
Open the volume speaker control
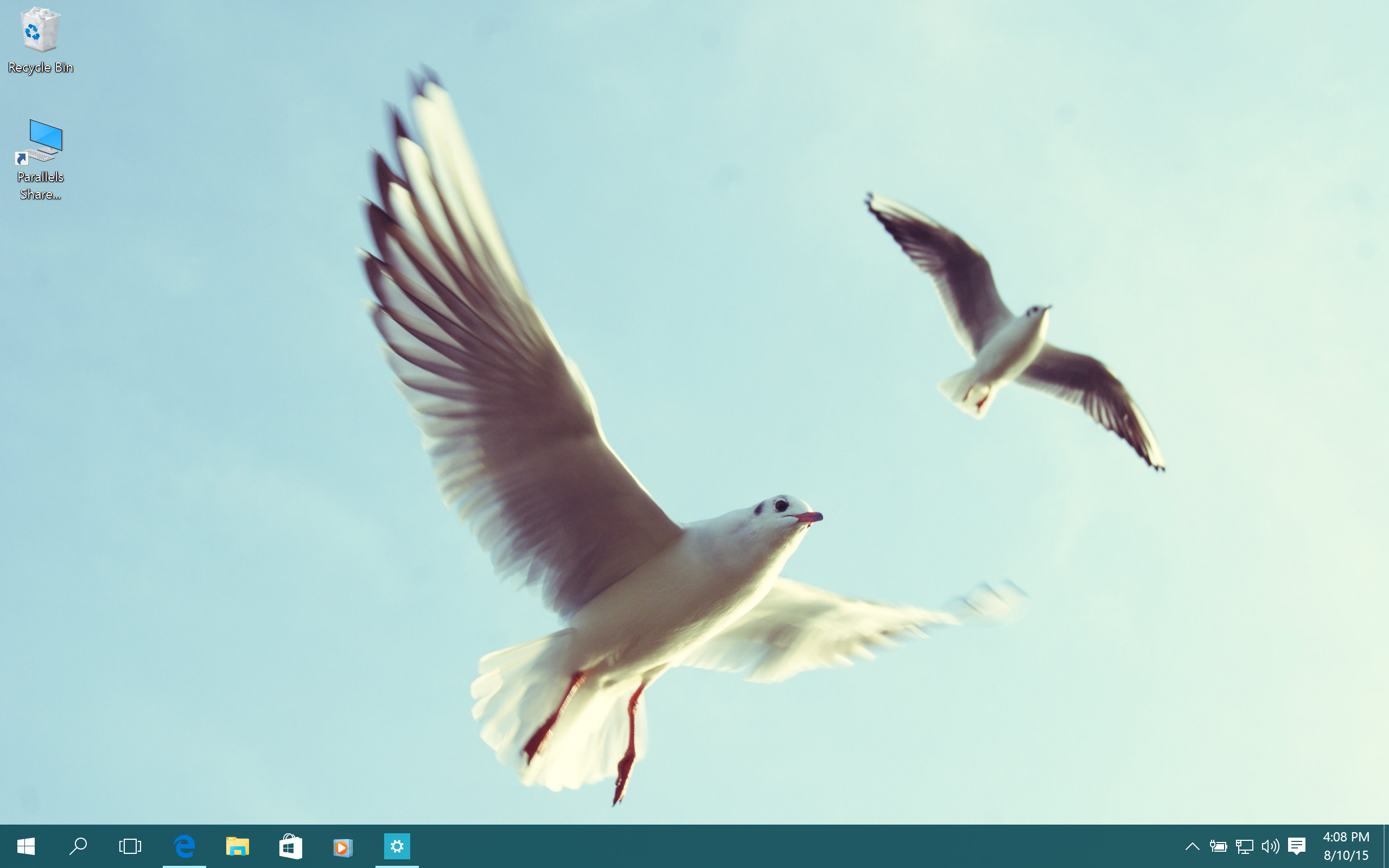[1270, 846]
